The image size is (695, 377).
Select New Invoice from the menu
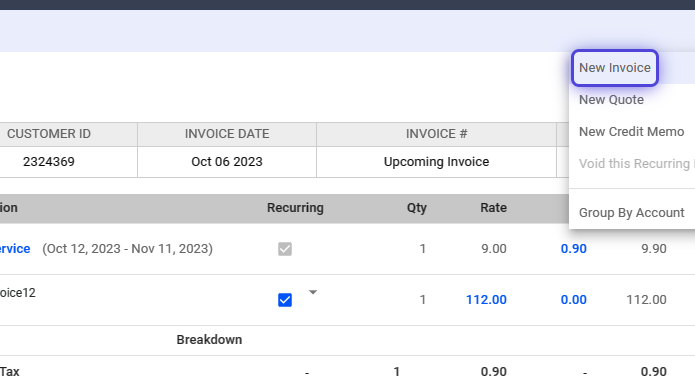pyautogui.click(x=614, y=68)
